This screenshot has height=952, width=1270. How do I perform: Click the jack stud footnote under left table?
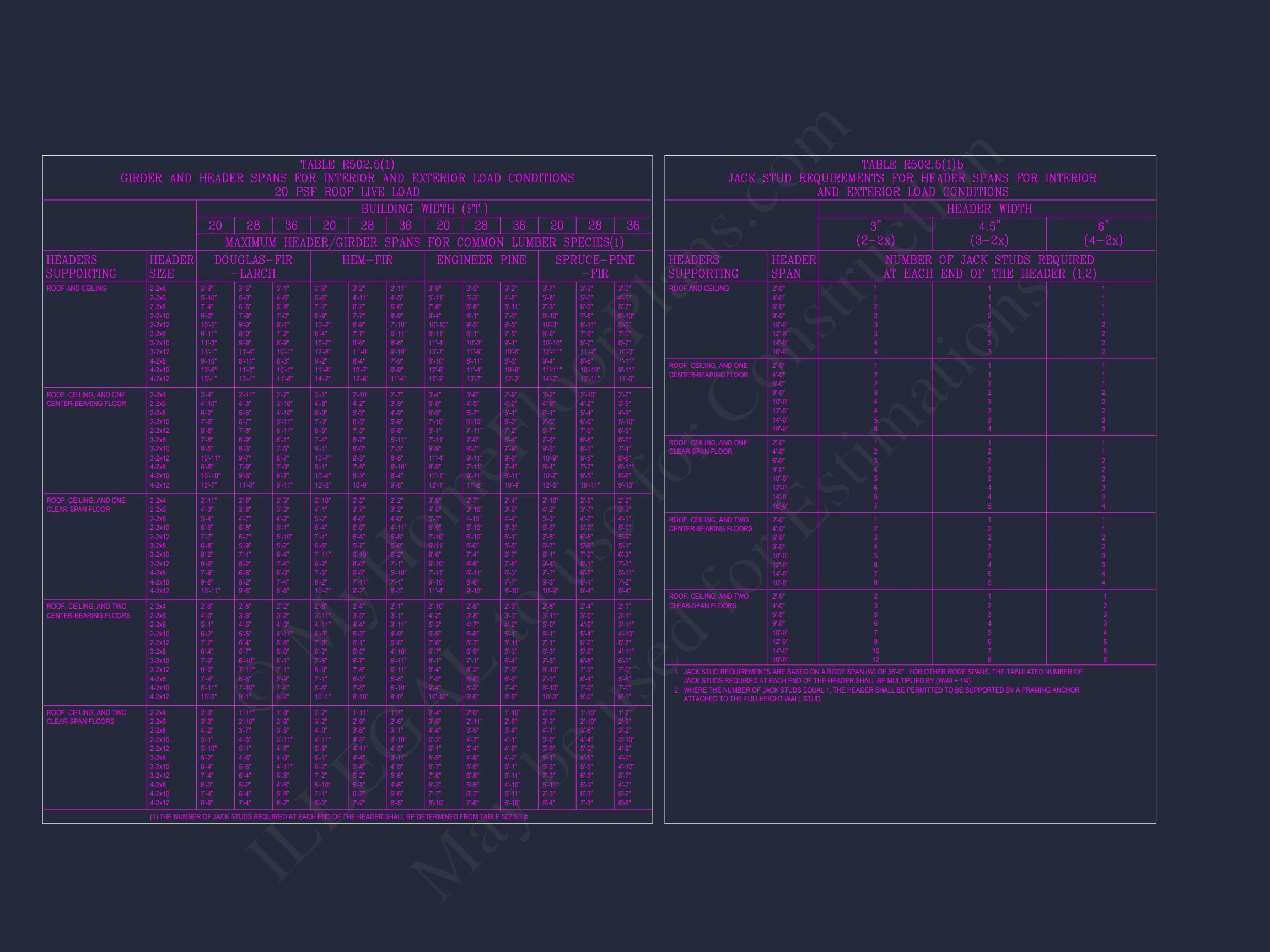point(339,816)
